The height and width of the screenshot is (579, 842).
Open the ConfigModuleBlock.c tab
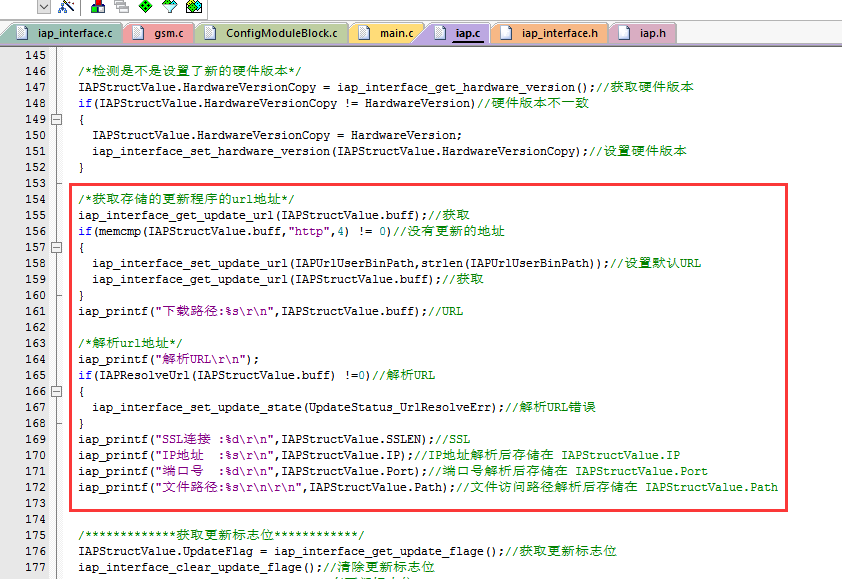272,33
